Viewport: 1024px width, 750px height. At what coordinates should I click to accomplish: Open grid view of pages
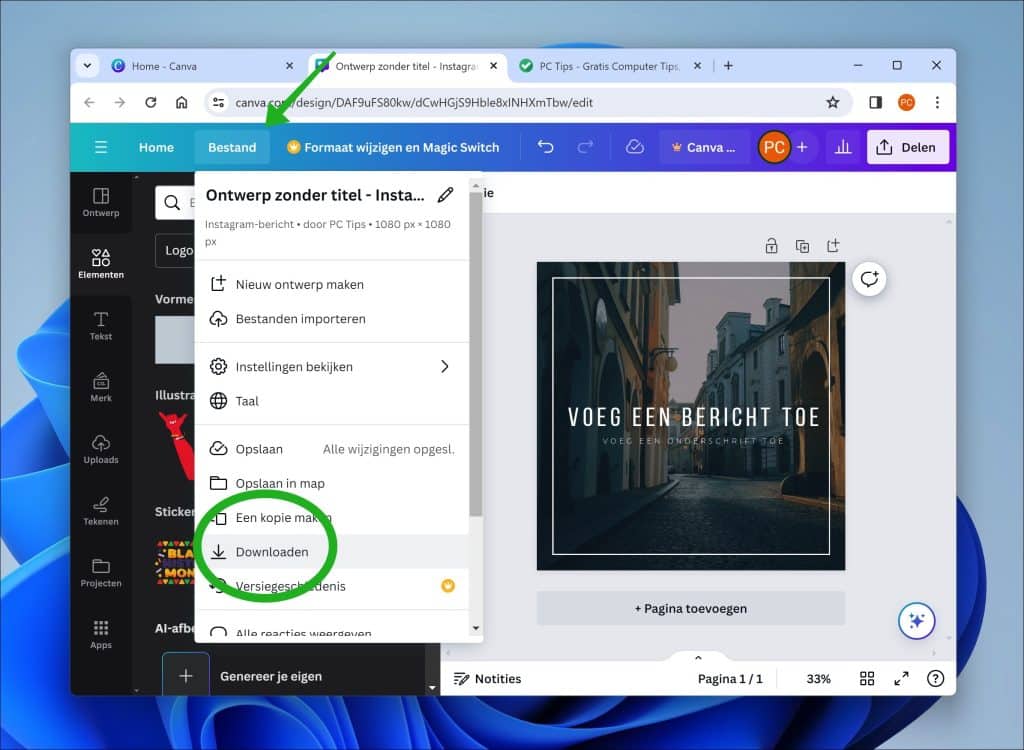(867, 679)
